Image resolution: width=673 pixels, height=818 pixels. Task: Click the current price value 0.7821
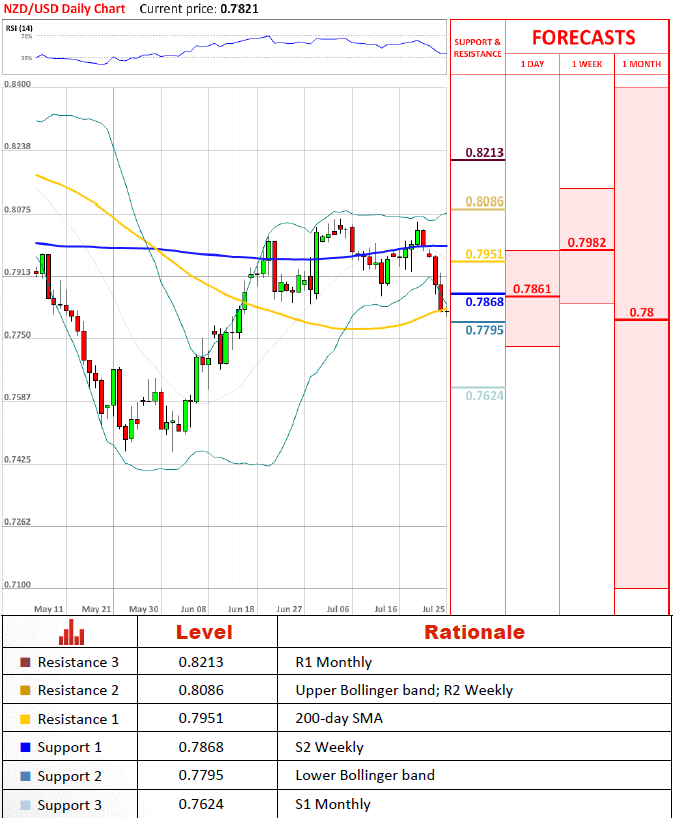(x=239, y=9)
